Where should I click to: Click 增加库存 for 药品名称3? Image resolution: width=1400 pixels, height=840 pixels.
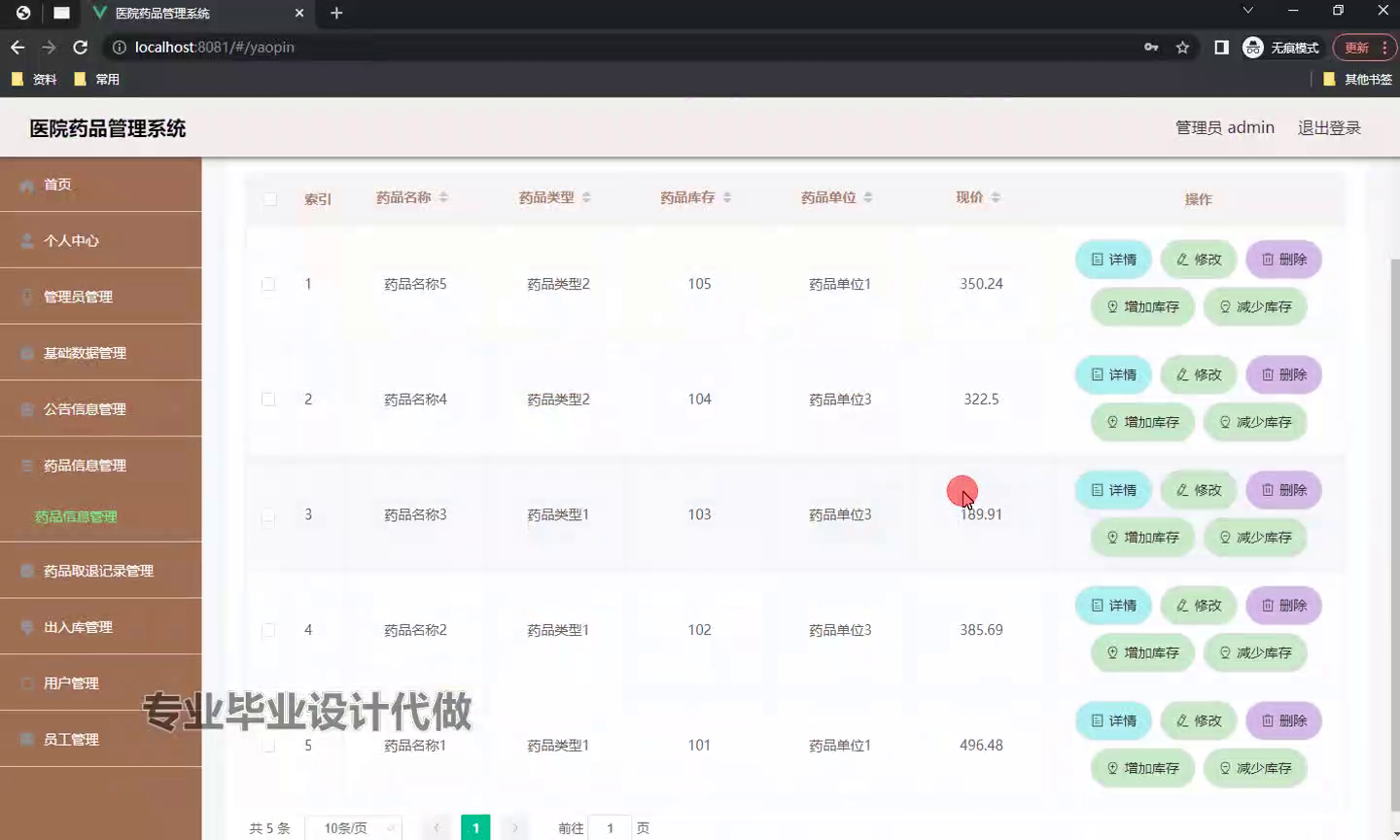click(x=1142, y=537)
